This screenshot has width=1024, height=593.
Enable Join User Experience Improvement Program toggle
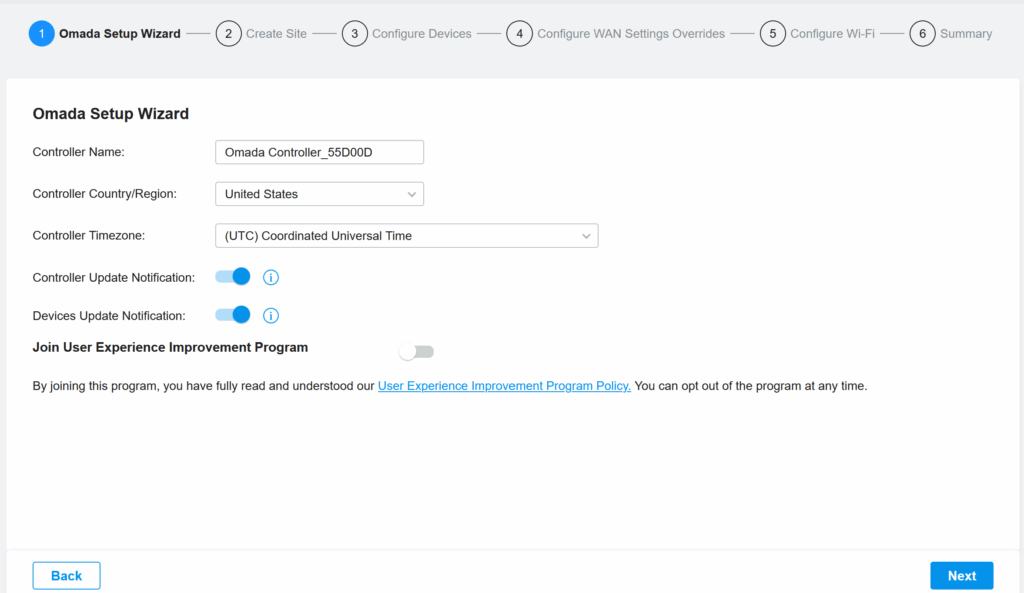click(416, 352)
